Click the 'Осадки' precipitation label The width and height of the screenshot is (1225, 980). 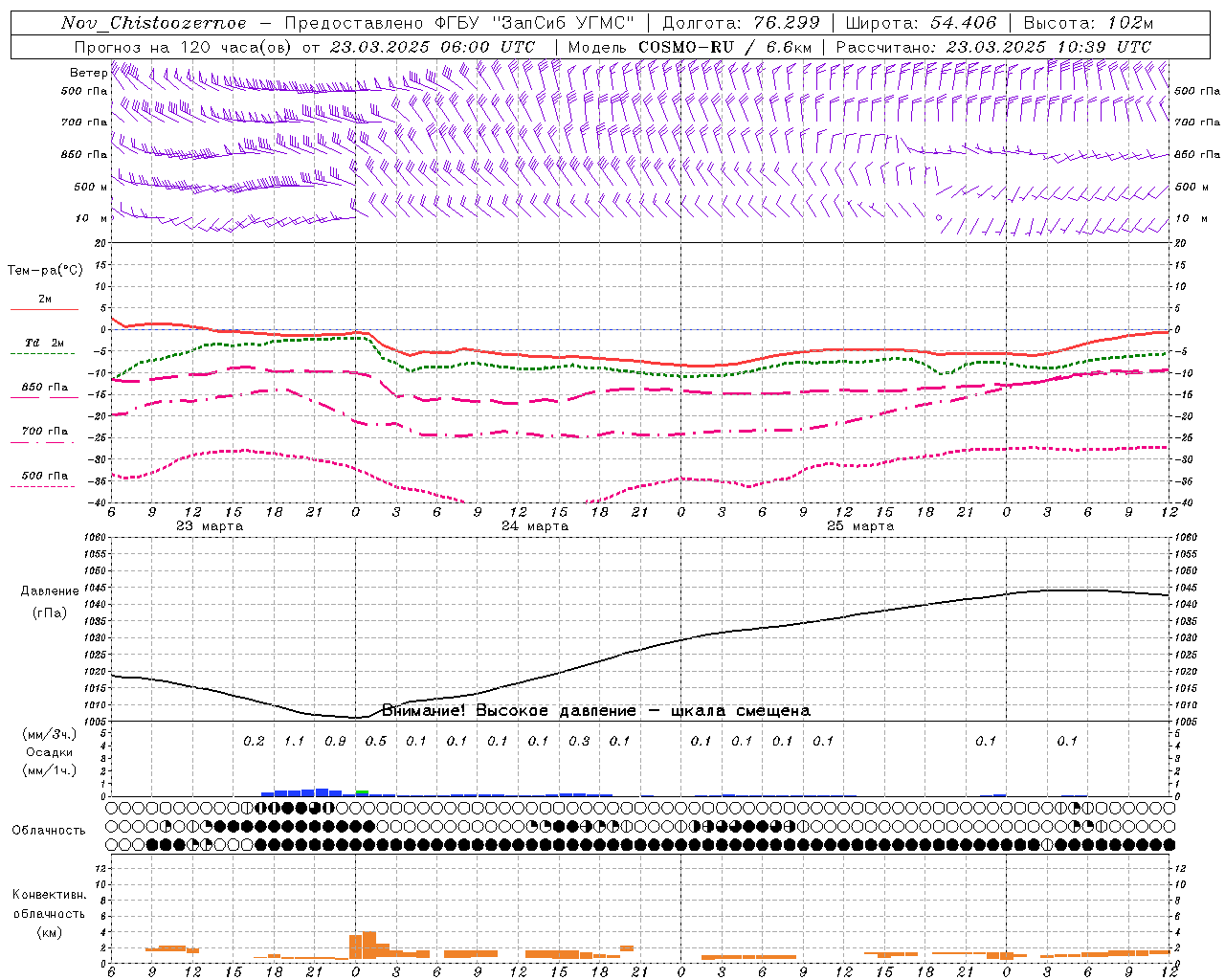click(50, 752)
